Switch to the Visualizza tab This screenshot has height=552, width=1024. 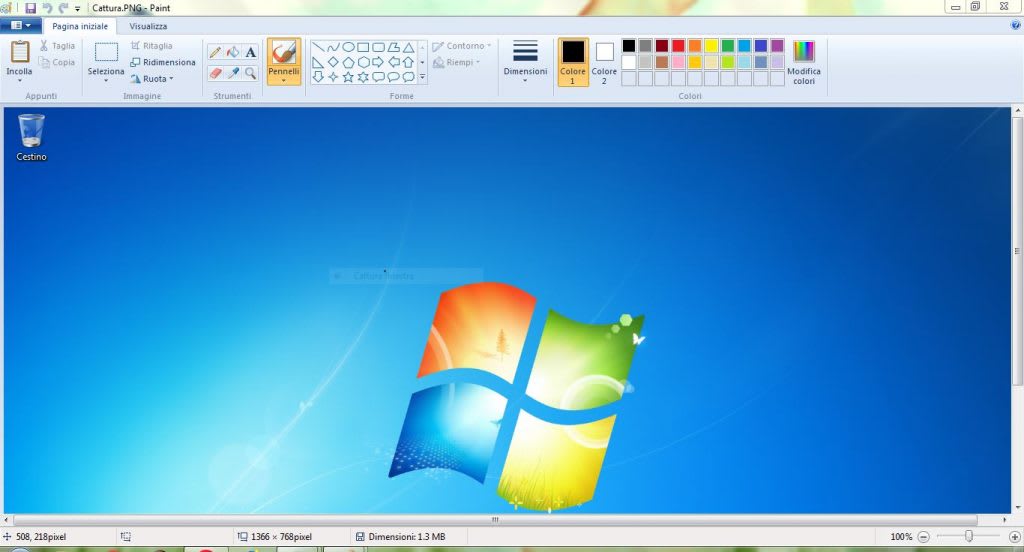148,26
